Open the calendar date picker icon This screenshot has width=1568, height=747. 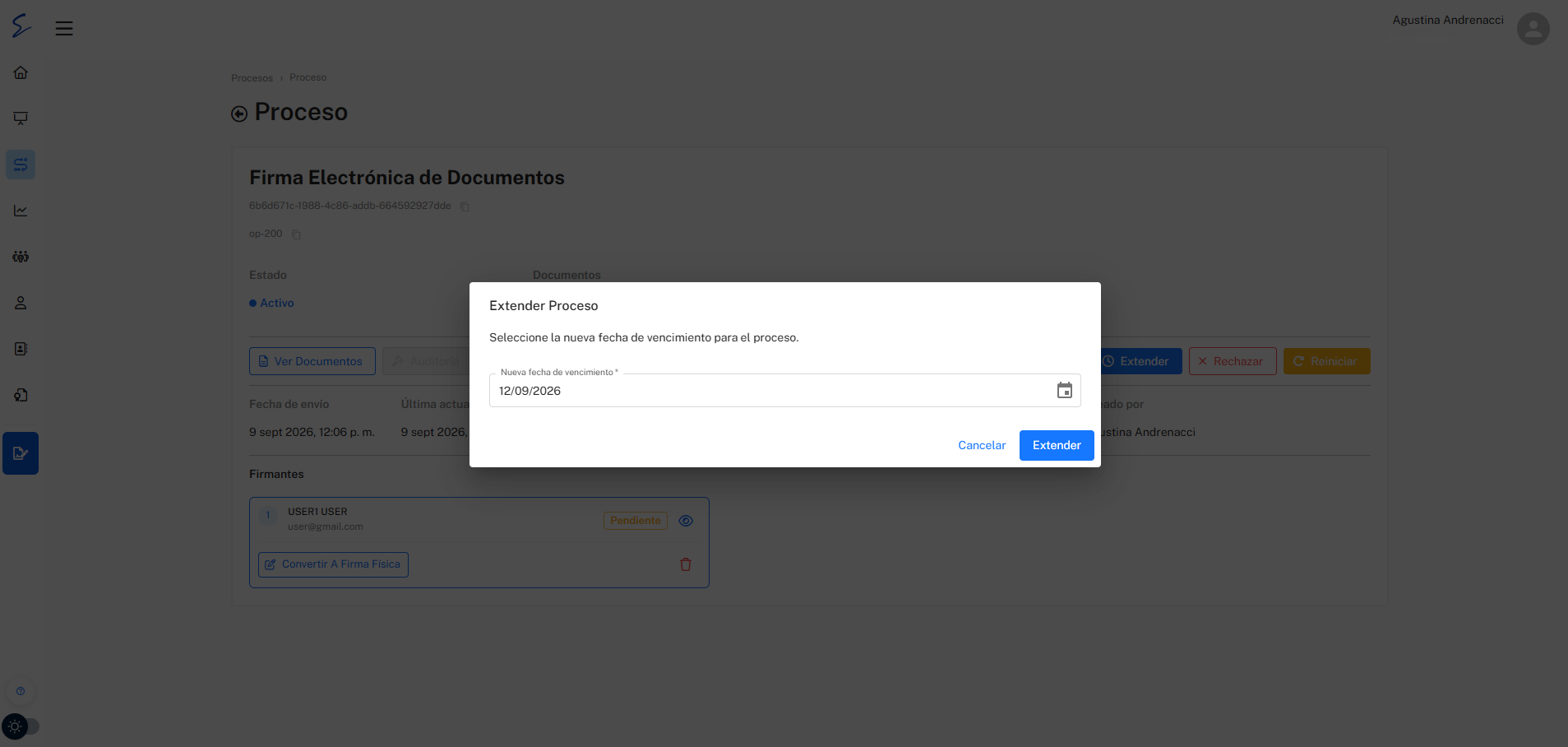coord(1064,390)
